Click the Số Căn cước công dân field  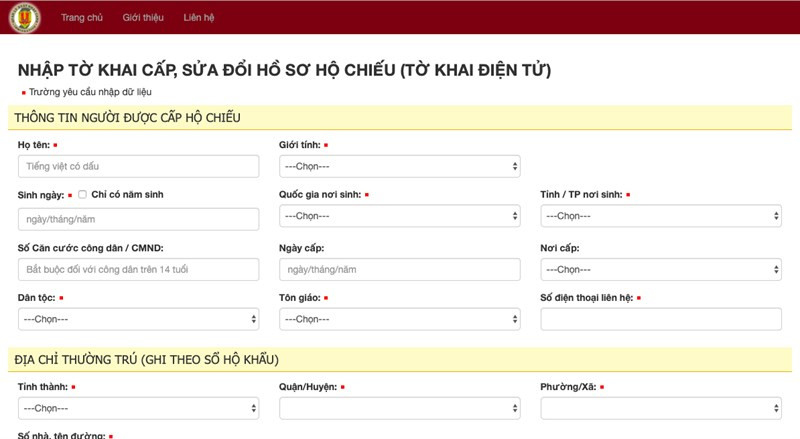(x=138, y=270)
